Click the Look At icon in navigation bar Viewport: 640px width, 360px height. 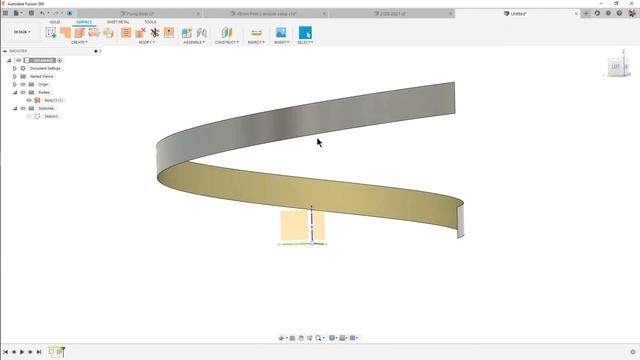click(292, 338)
